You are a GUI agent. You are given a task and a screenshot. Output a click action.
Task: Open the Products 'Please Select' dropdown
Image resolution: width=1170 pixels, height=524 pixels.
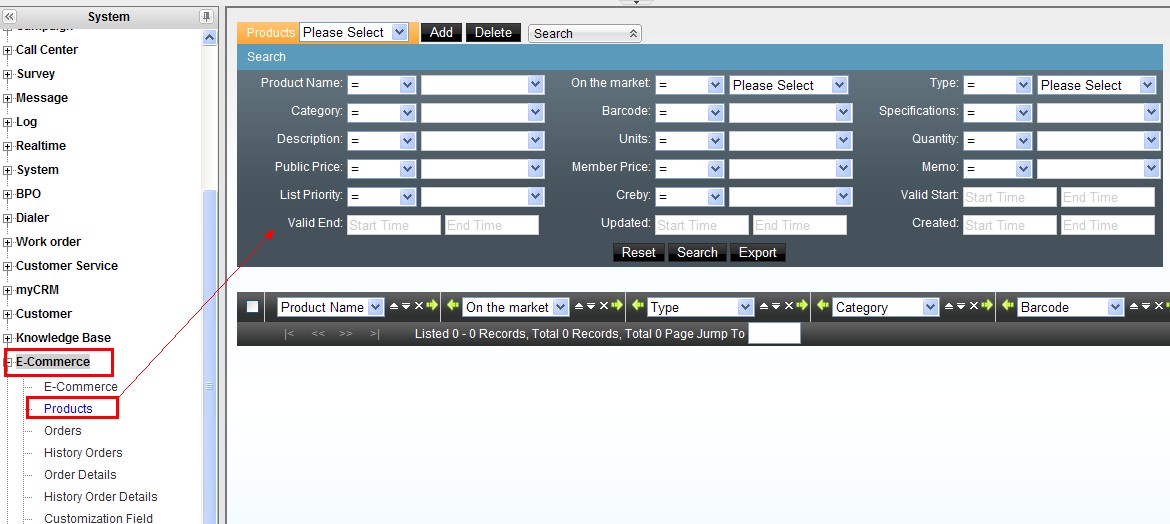coord(354,32)
